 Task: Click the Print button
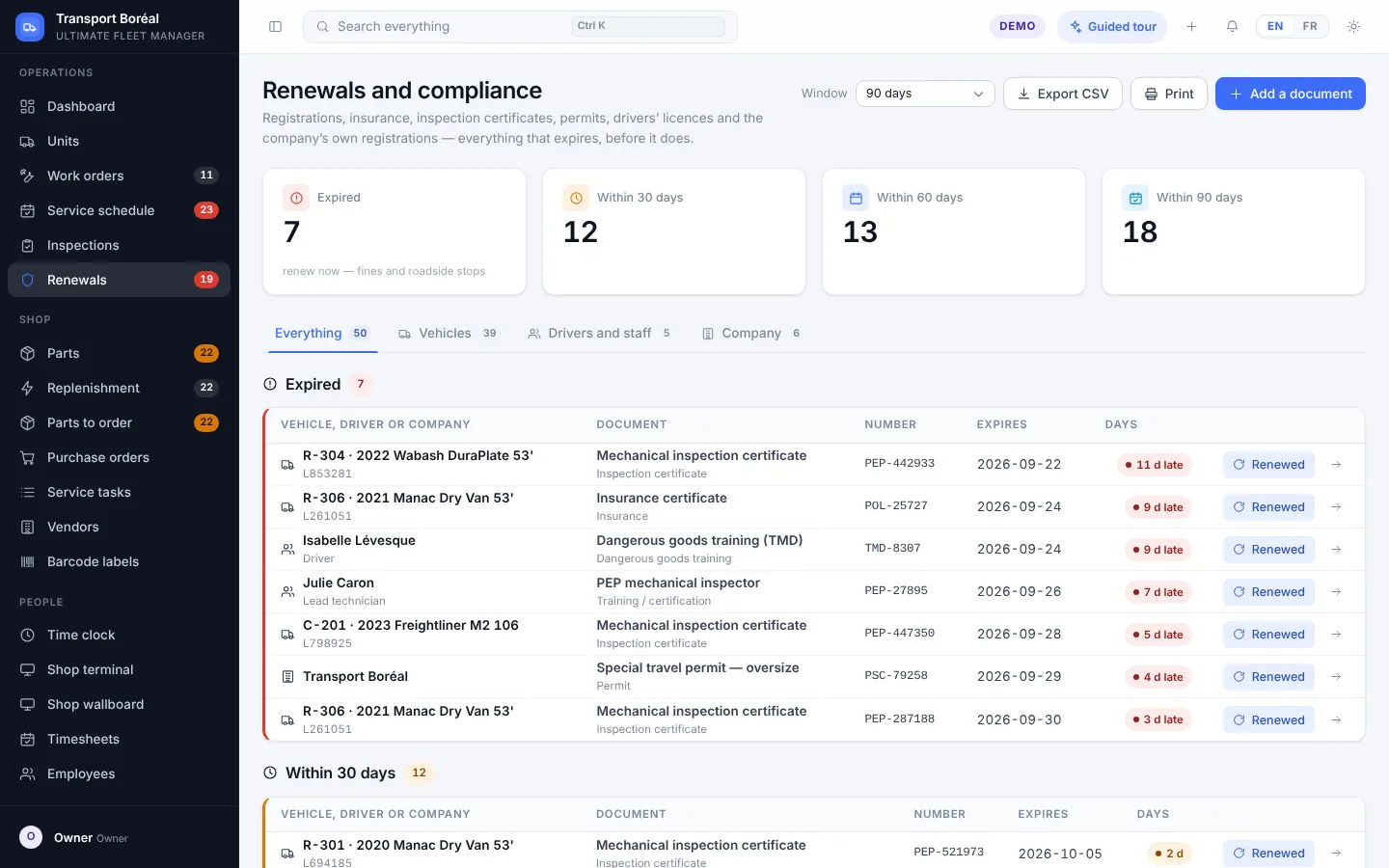pyautogui.click(x=1169, y=94)
